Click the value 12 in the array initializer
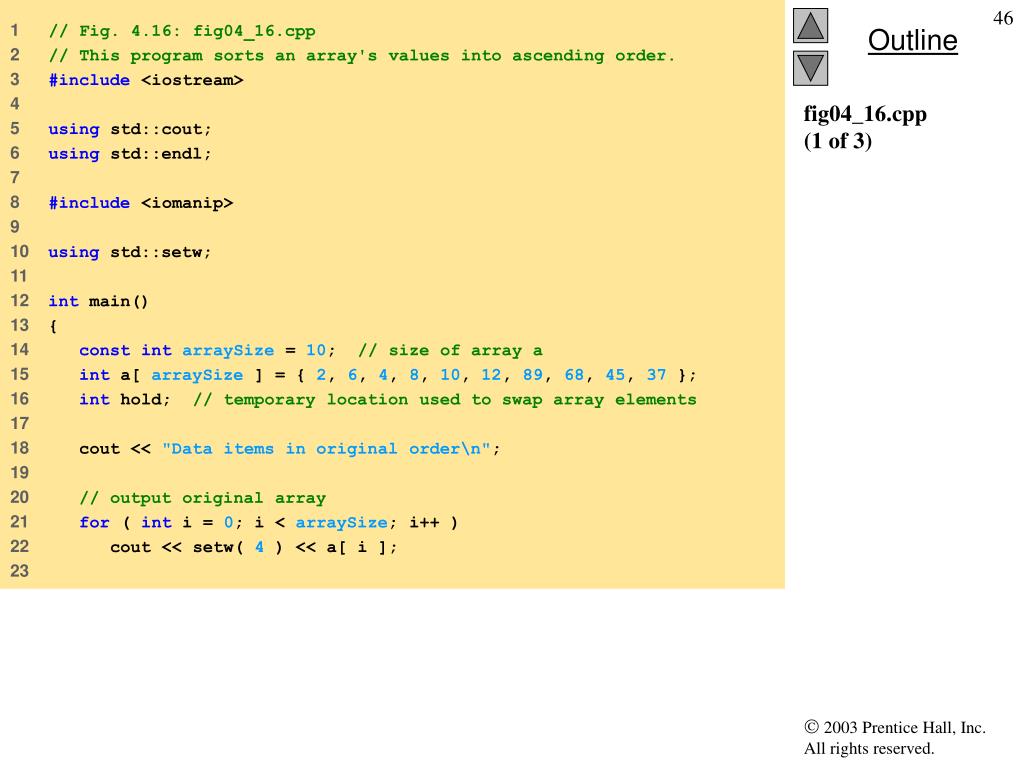 pyautogui.click(x=491, y=375)
